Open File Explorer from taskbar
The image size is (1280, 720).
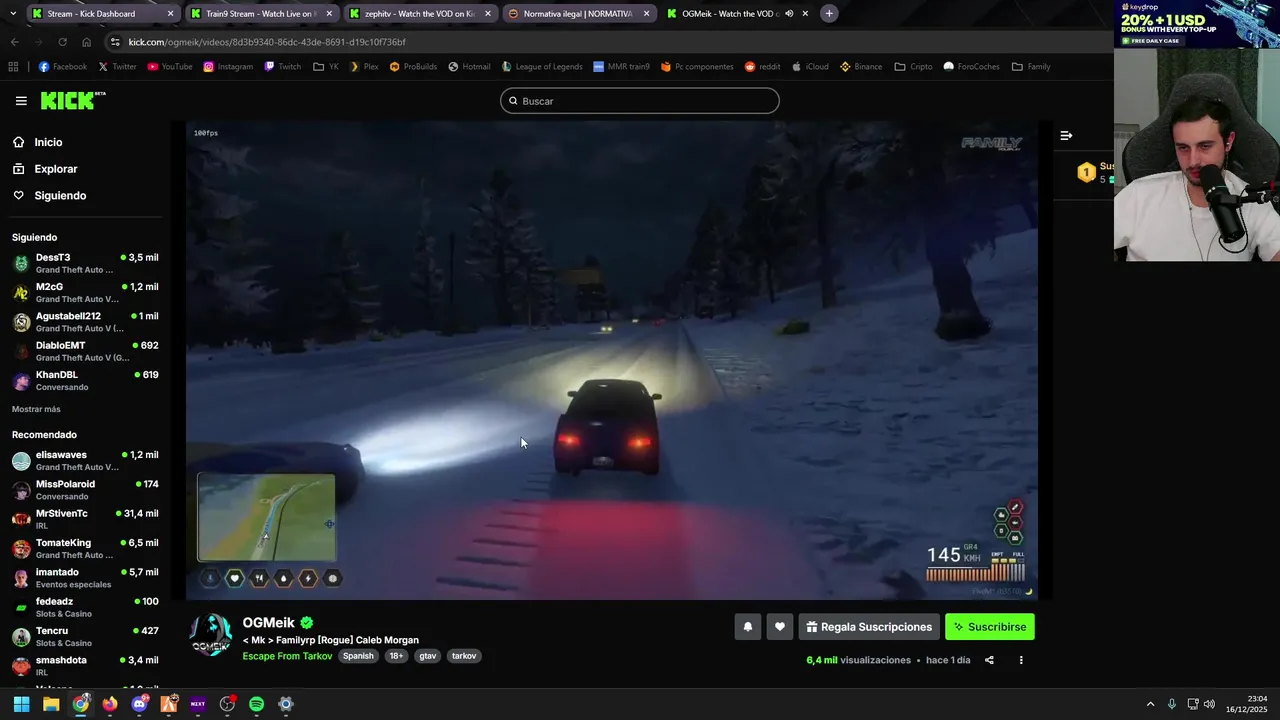tap(51, 704)
